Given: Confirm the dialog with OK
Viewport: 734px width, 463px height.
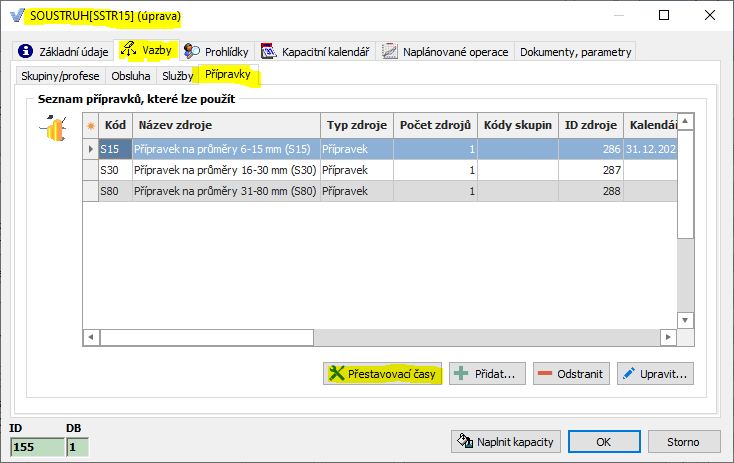Looking at the screenshot, I should [605, 440].
